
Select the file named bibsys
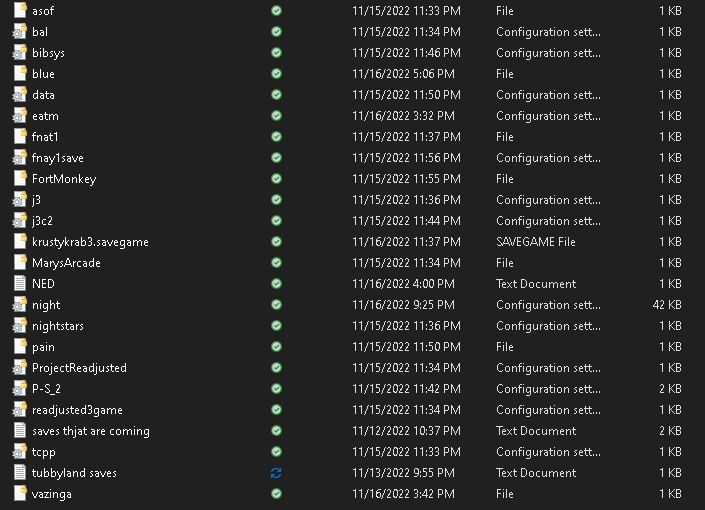pos(48,52)
